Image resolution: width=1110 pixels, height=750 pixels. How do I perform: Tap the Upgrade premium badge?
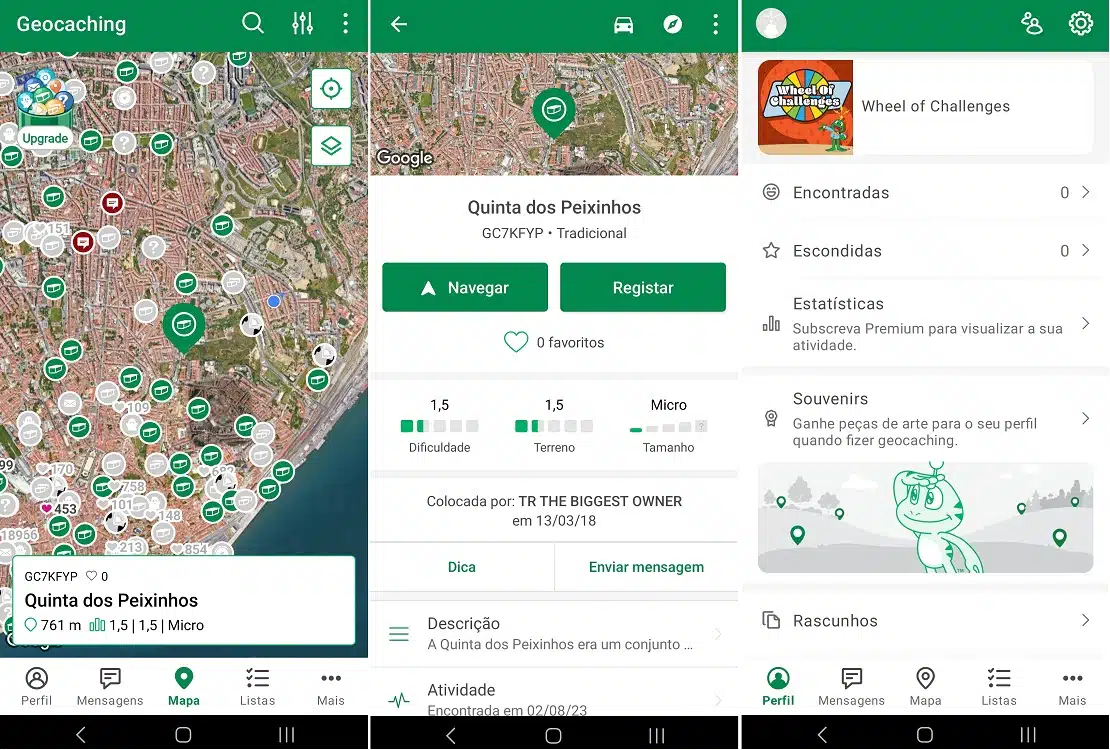[45, 106]
